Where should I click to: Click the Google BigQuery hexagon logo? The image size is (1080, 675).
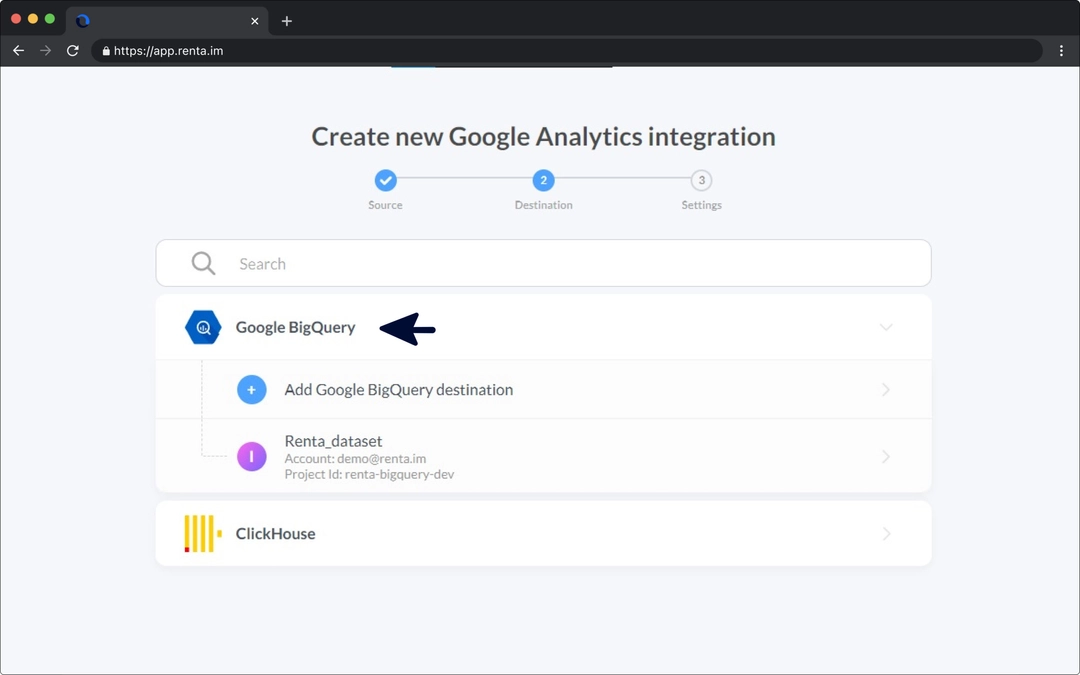pos(203,327)
